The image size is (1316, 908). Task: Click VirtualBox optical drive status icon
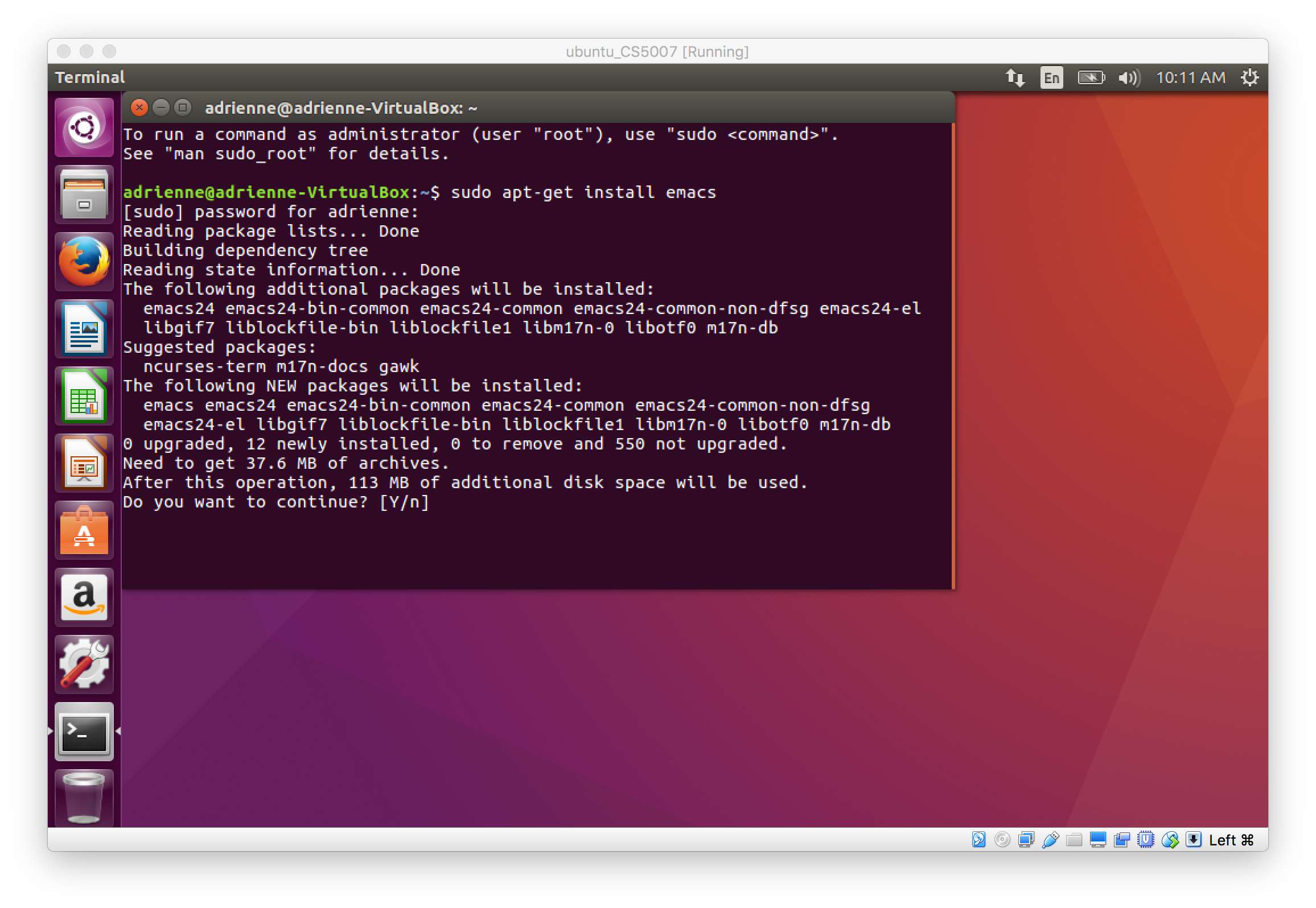(1002, 840)
